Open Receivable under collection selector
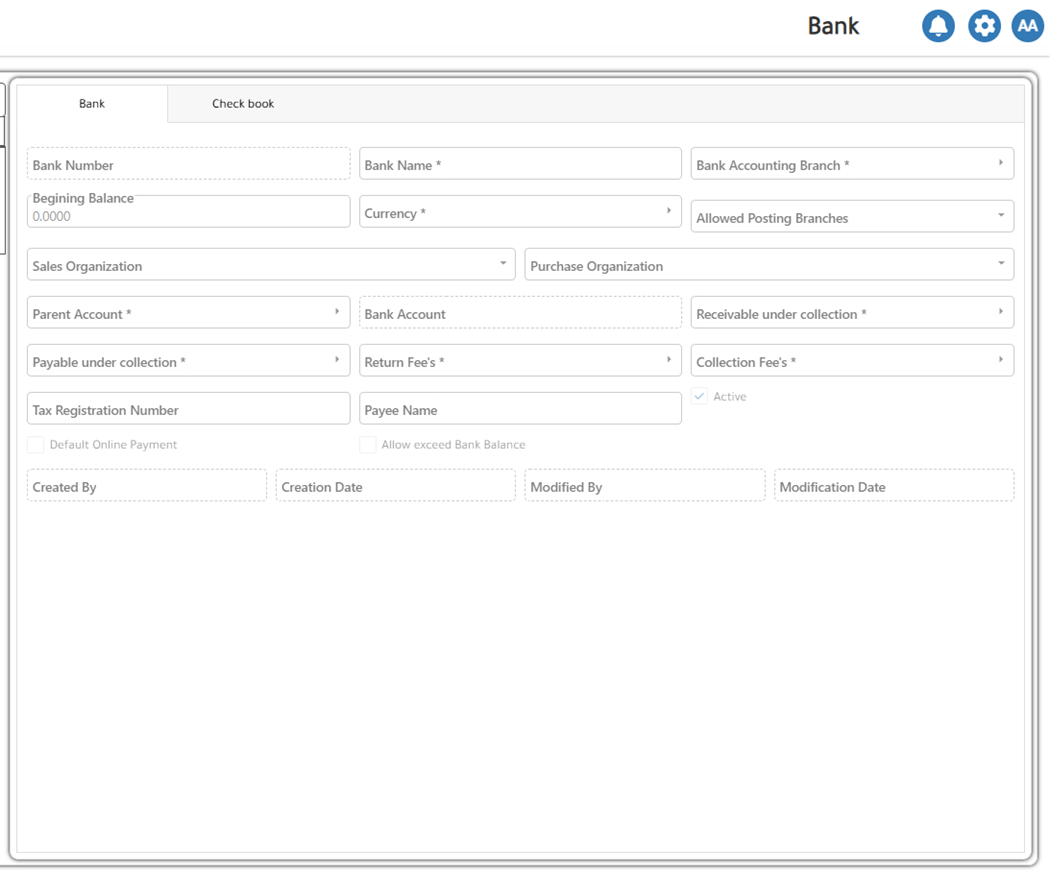 (x=1001, y=312)
